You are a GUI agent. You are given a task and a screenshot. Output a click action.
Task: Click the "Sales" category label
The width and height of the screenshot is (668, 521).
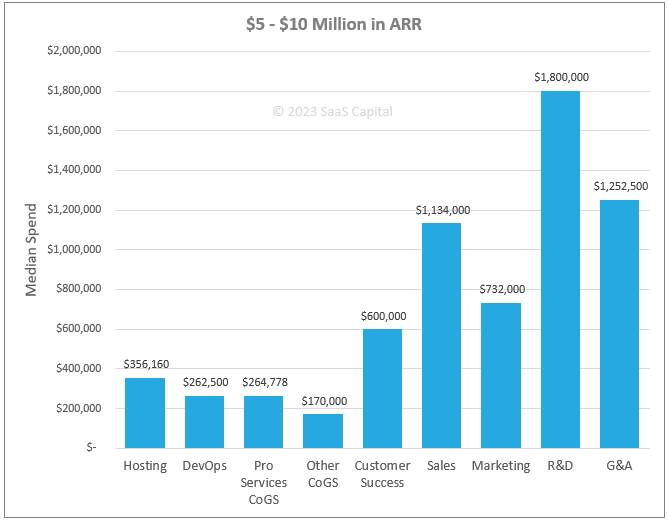pos(441,466)
